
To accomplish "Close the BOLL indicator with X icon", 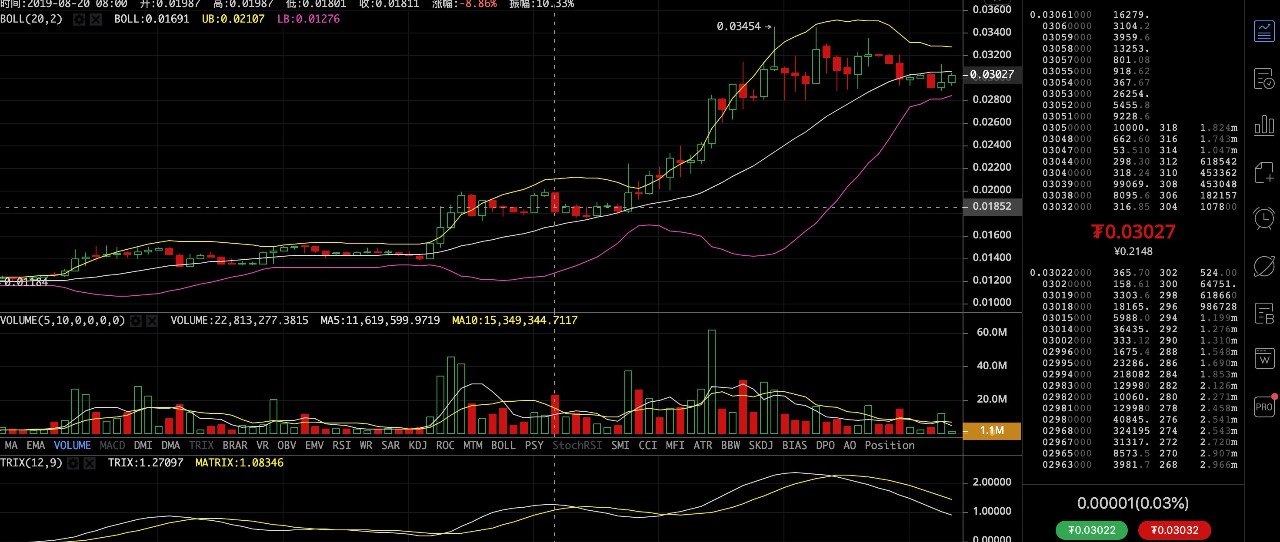I will coord(95,19).
